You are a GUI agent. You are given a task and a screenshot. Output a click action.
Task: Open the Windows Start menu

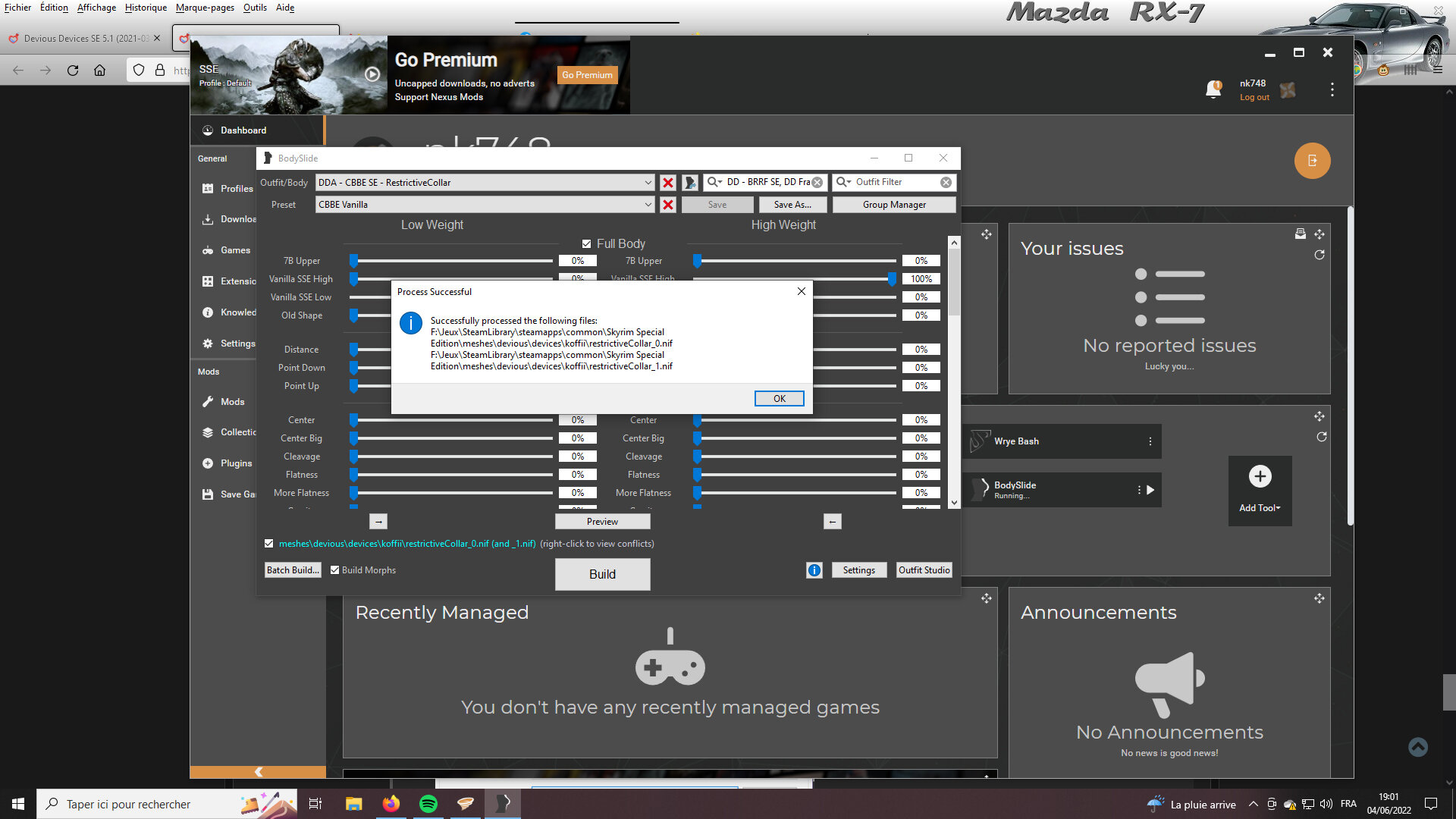(18, 804)
